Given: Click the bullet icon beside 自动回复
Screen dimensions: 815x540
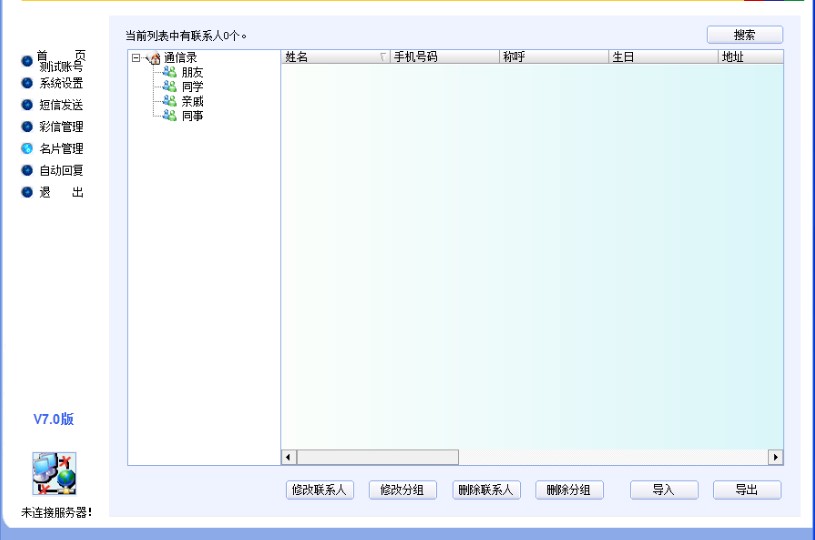Looking at the screenshot, I should point(27,170).
